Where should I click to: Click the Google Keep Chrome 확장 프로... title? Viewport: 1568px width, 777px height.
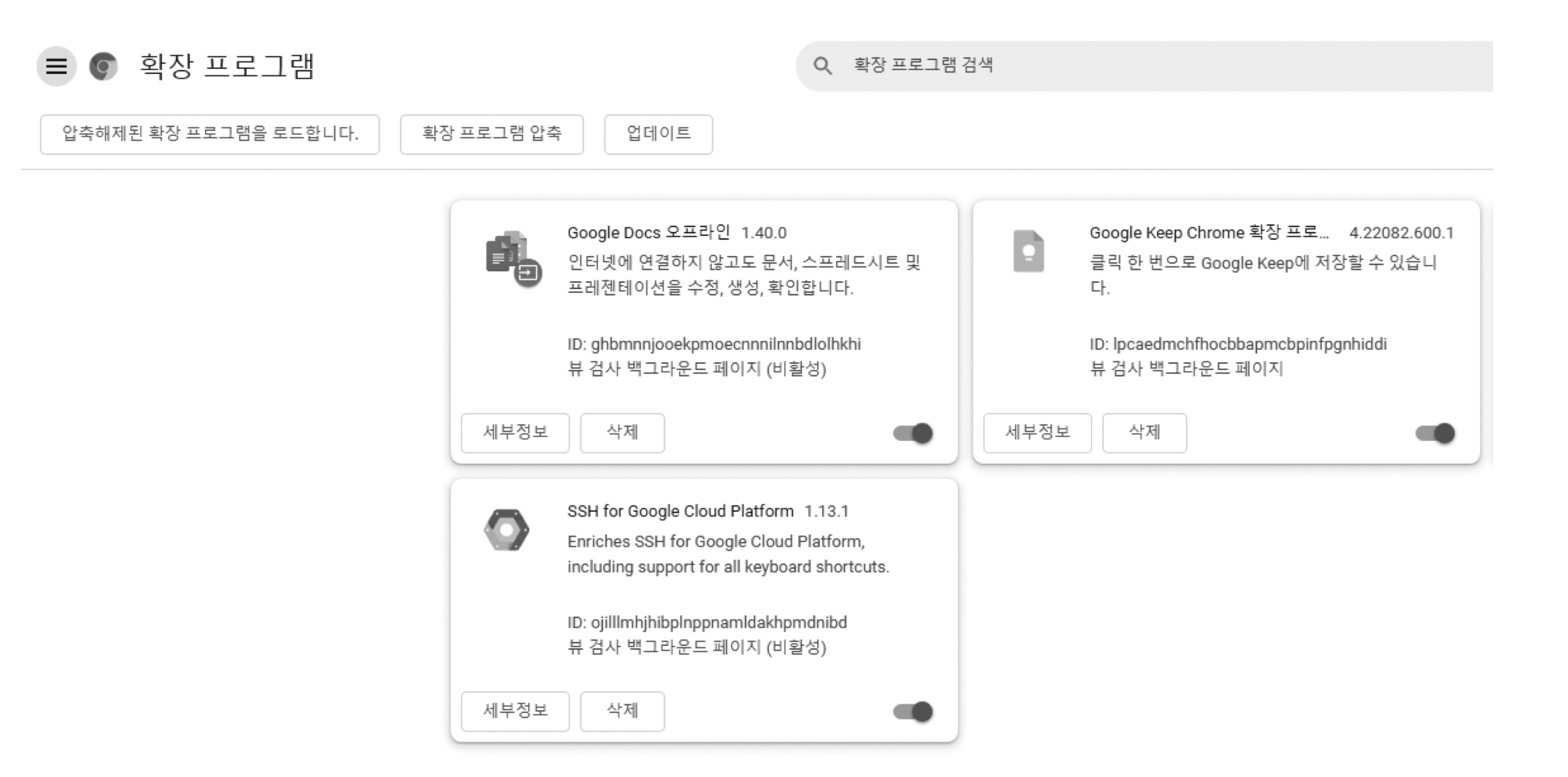pyautogui.click(x=1209, y=232)
